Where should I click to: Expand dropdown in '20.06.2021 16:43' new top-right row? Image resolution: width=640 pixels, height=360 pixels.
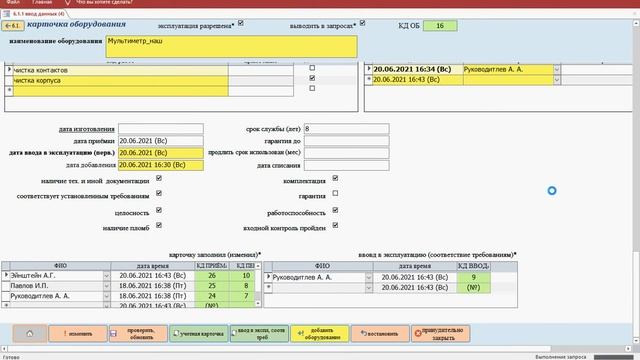557,80
